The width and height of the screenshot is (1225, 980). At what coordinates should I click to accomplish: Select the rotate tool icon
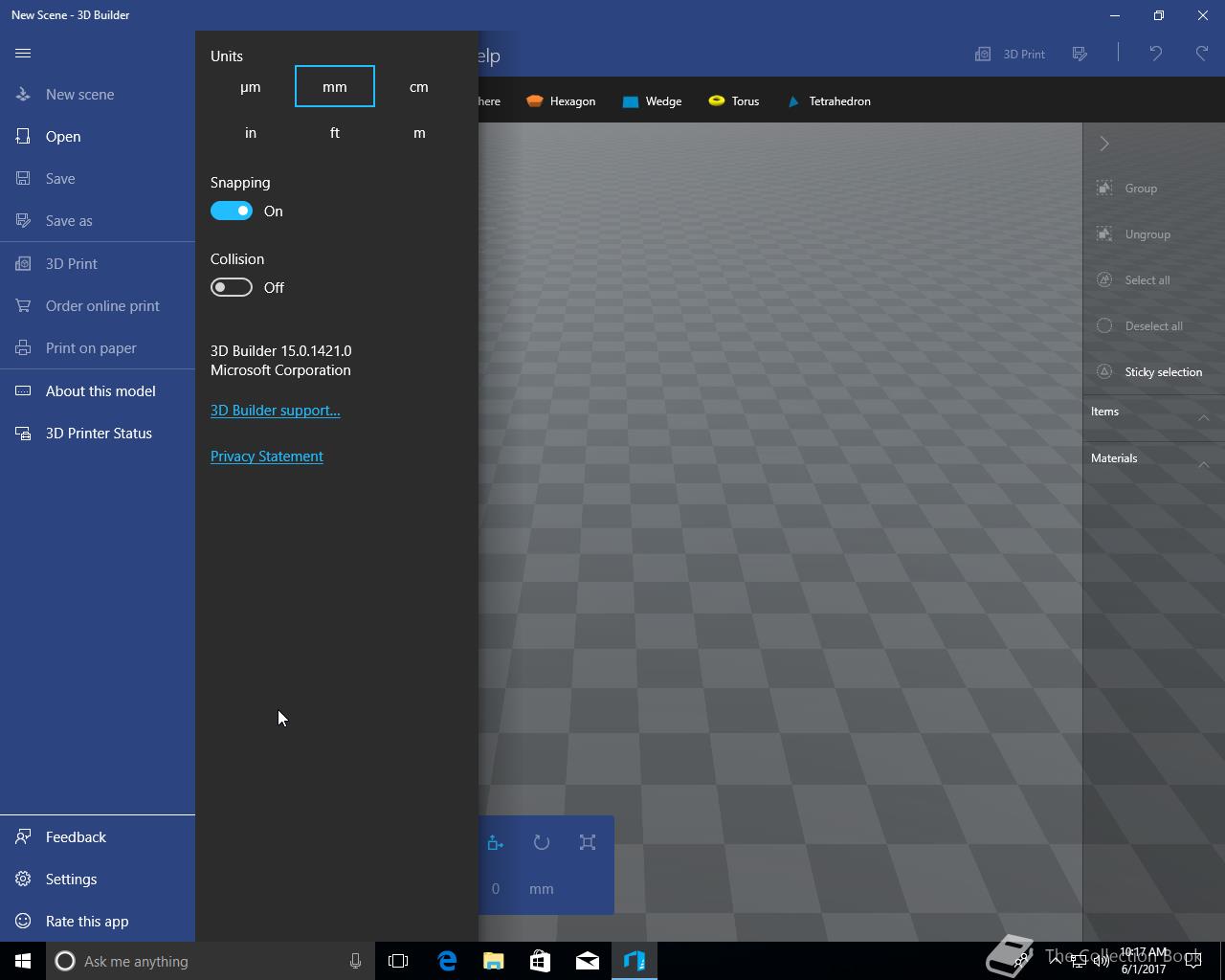542,842
